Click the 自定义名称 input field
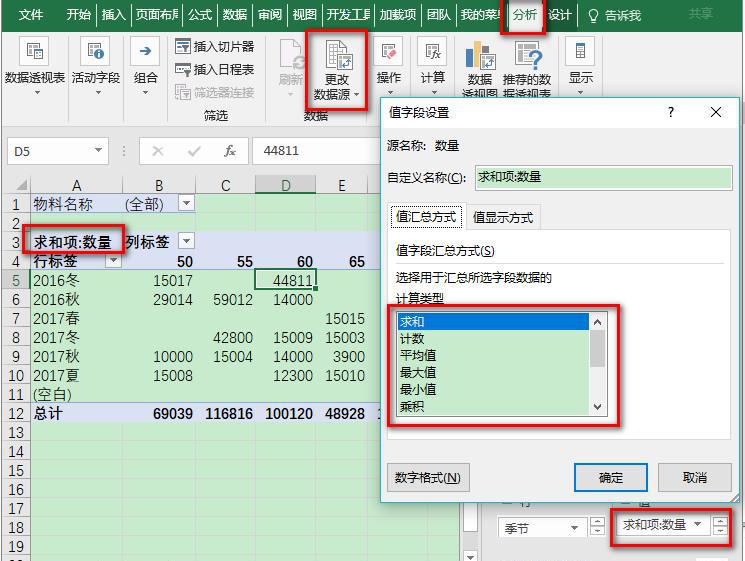The height and width of the screenshot is (561, 745). 603,178
